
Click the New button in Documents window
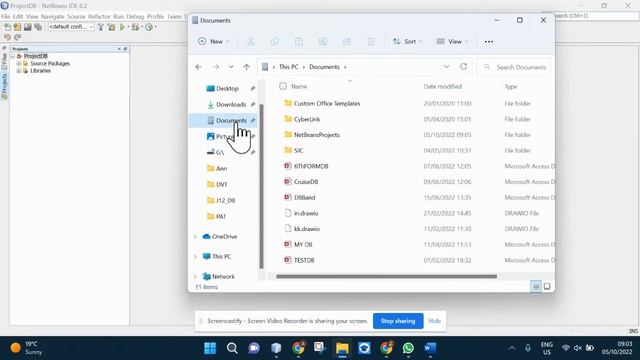(213, 42)
